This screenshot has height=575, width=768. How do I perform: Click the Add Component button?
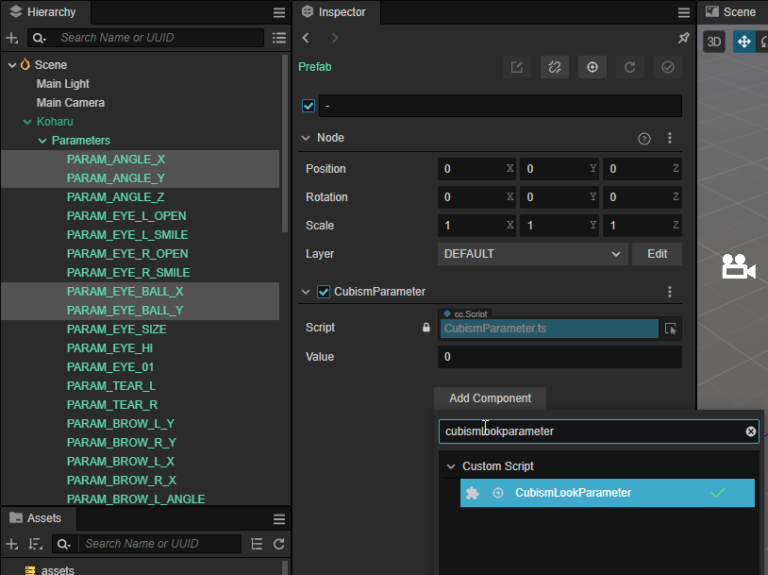pos(489,398)
